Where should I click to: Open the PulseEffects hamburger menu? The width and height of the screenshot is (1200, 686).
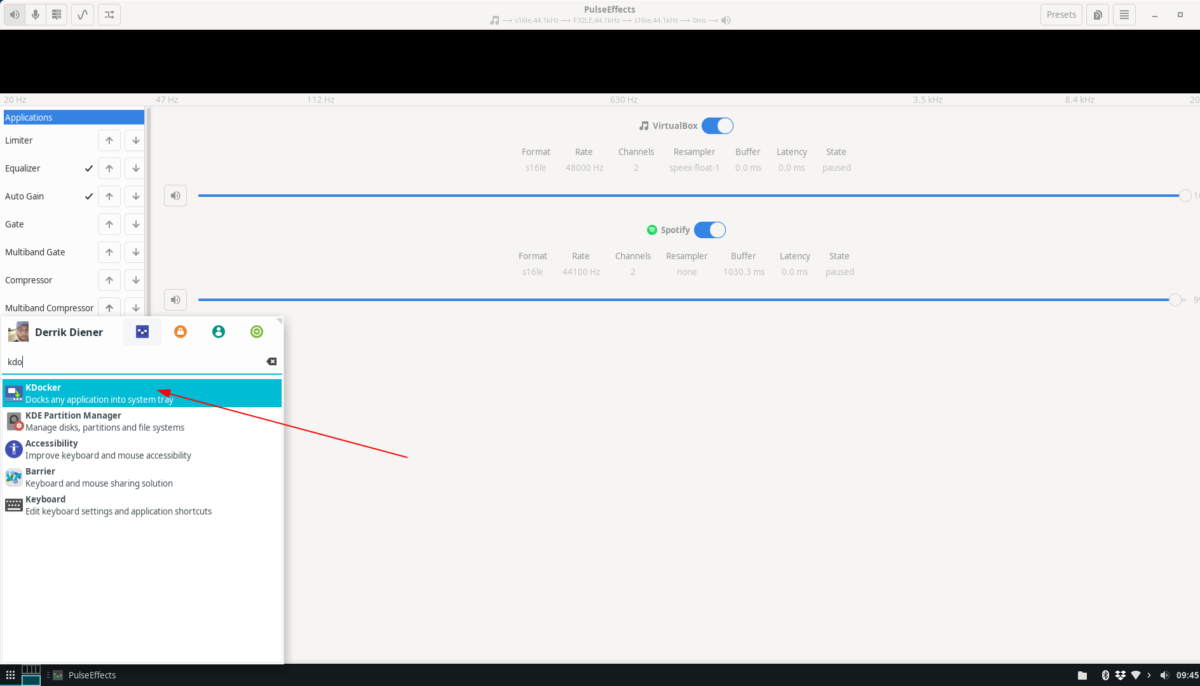[1123, 14]
